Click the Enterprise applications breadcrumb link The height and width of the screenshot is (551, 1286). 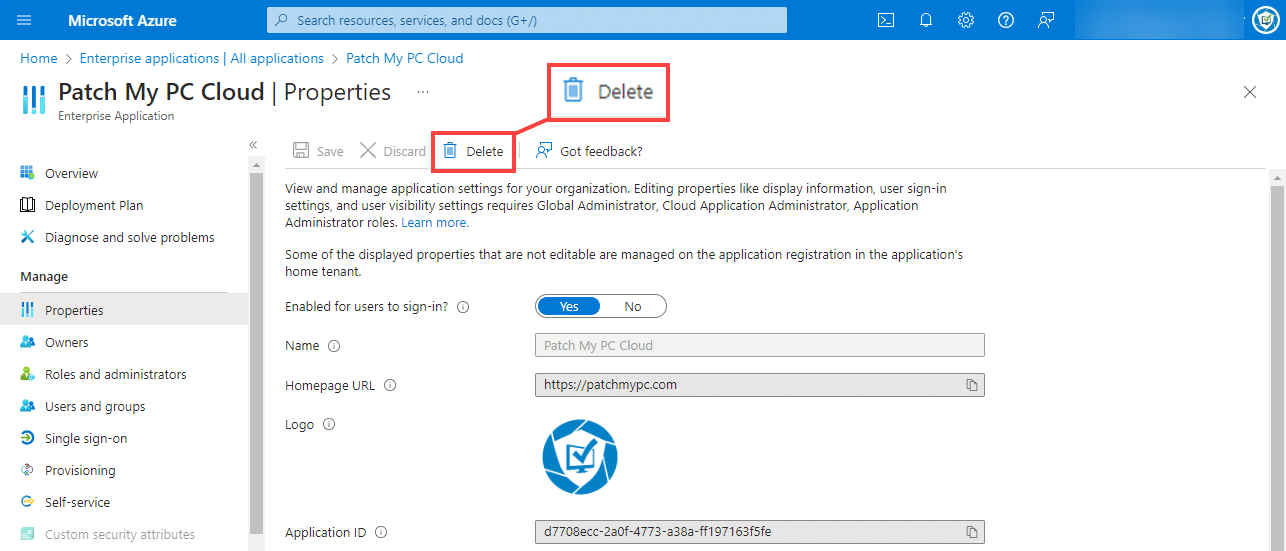click(201, 58)
